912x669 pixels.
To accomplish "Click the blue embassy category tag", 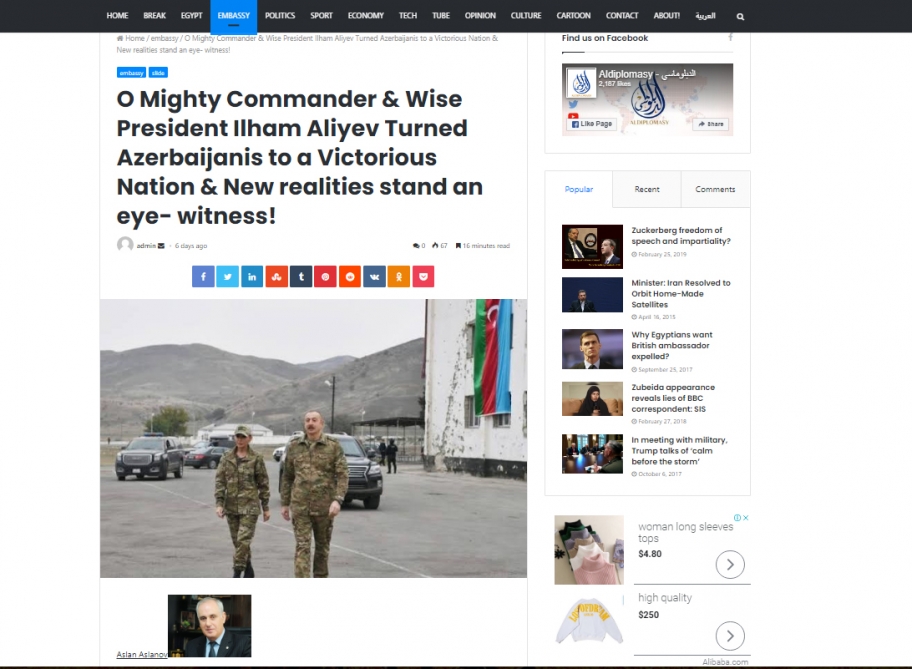I will coord(131,73).
